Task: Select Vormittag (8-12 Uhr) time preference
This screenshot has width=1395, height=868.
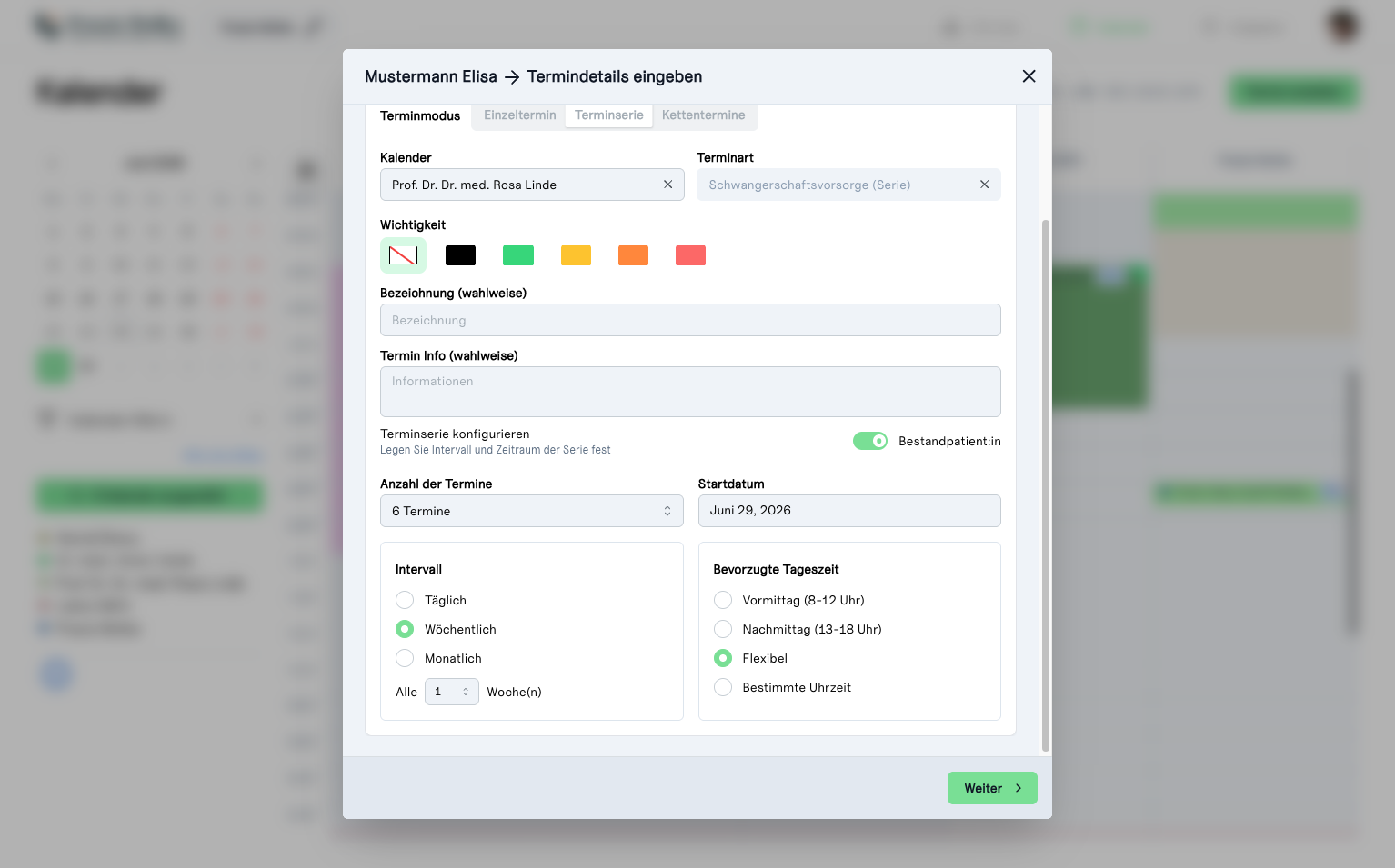Action: point(723,600)
